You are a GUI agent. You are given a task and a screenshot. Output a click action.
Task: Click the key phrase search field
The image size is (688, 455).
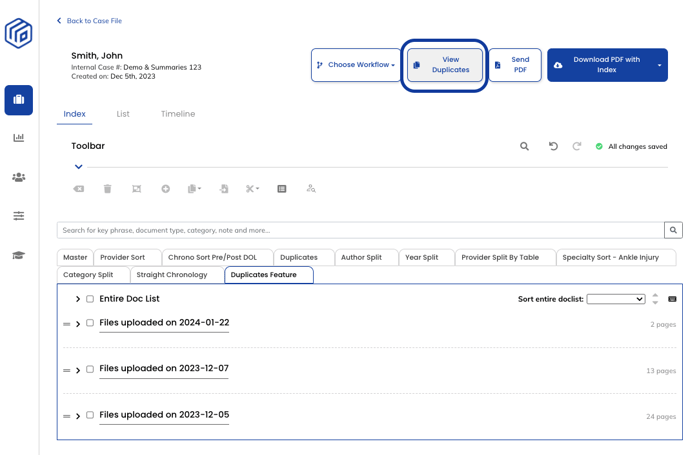360,230
